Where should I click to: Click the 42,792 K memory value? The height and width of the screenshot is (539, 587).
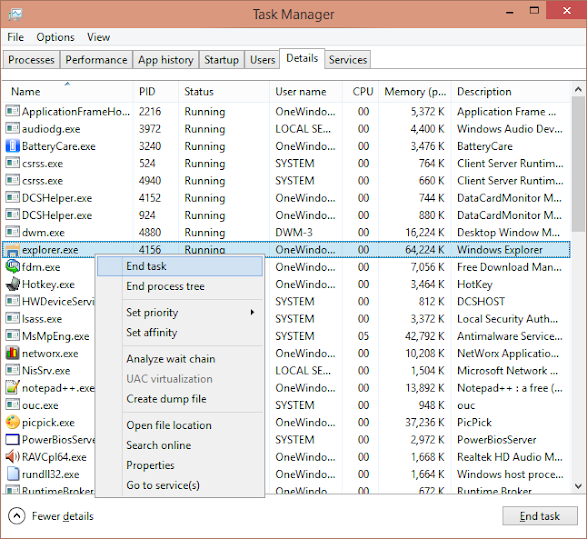point(425,336)
